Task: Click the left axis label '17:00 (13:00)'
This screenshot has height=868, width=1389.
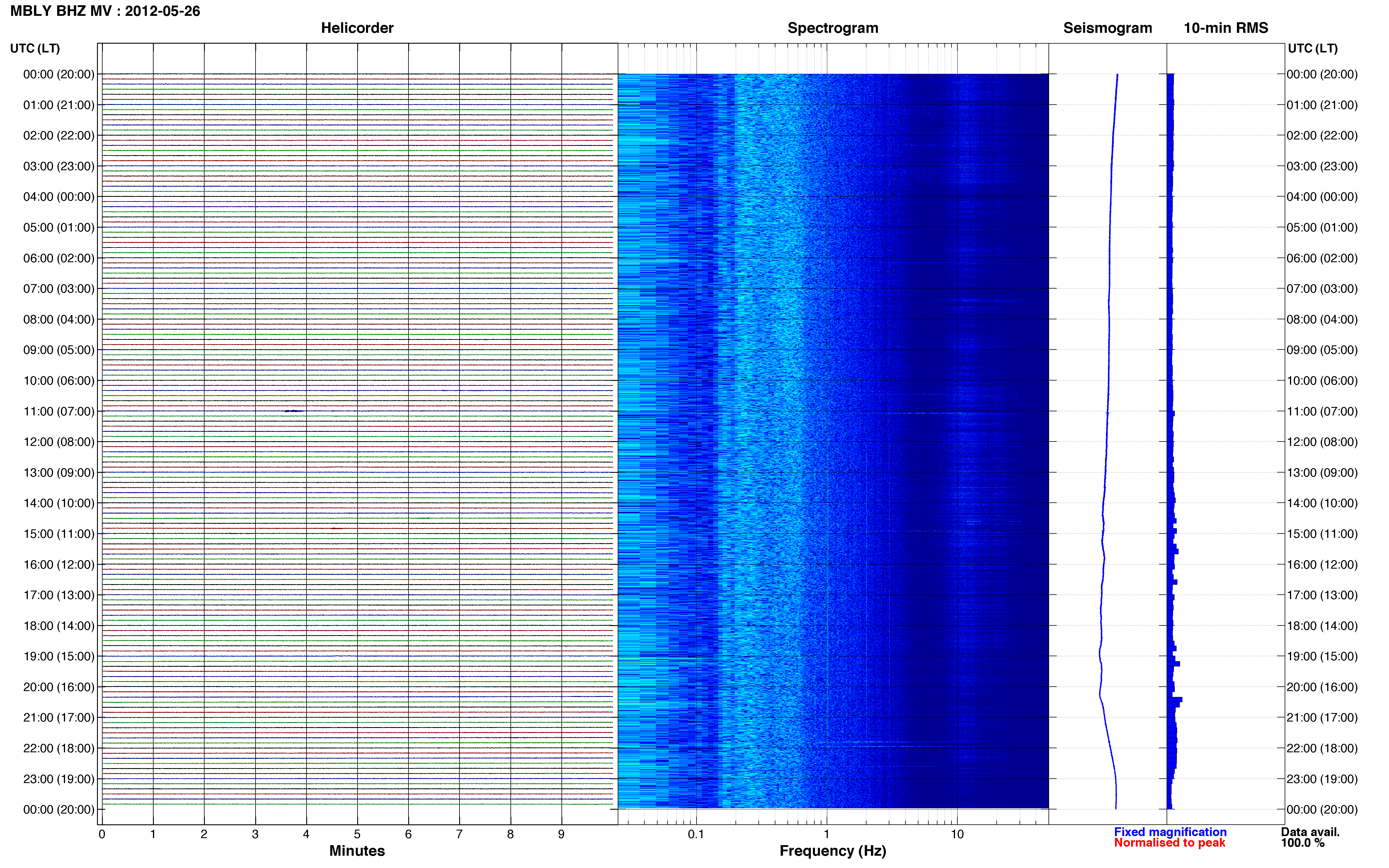Action: click(x=59, y=595)
